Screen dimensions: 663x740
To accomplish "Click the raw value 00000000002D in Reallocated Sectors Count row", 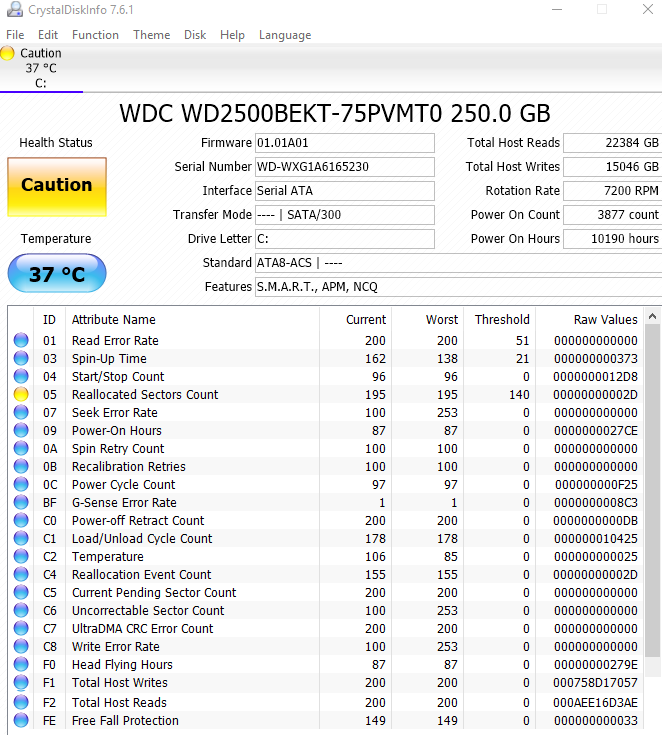I will point(596,395).
